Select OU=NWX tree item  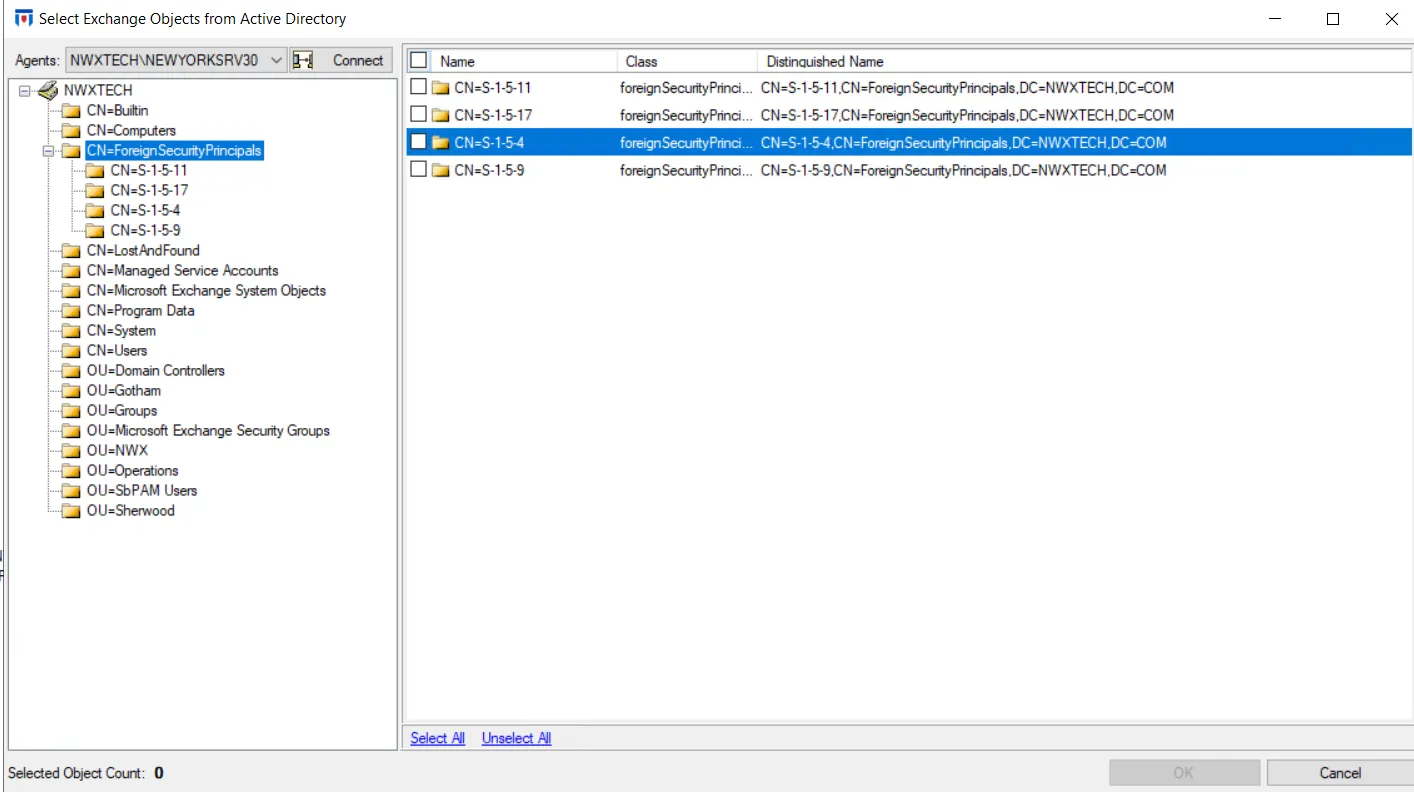click(117, 451)
